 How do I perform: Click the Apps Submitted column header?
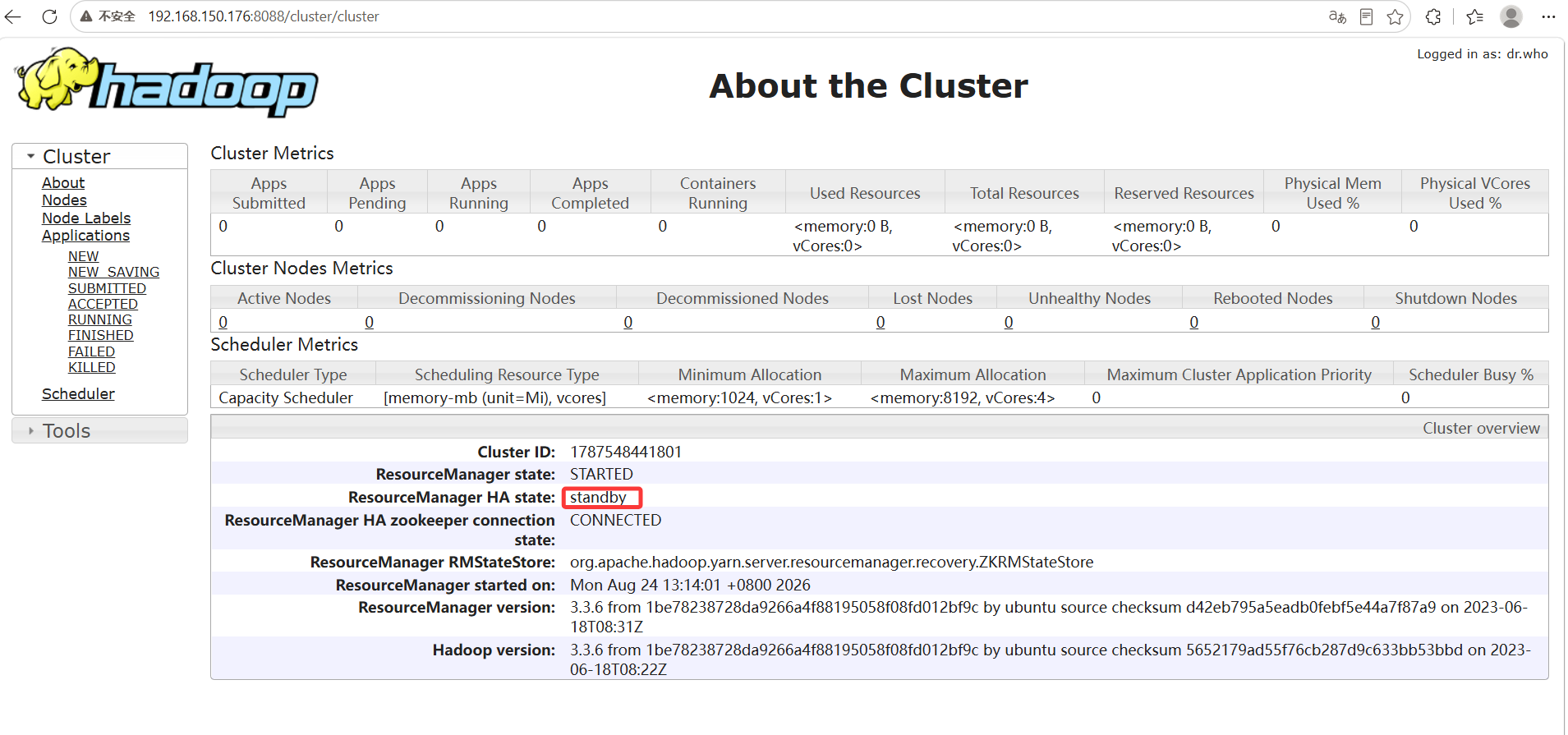click(x=269, y=193)
